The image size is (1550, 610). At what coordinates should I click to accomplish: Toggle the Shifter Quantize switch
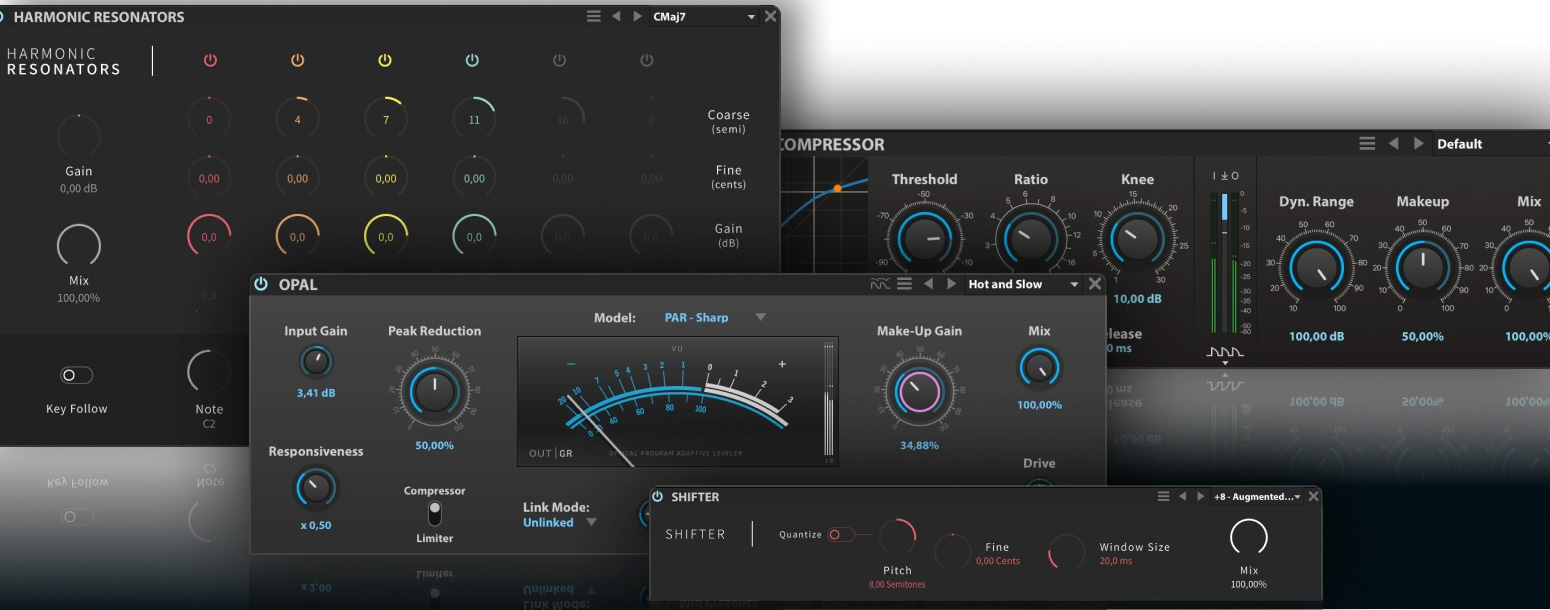pos(840,535)
